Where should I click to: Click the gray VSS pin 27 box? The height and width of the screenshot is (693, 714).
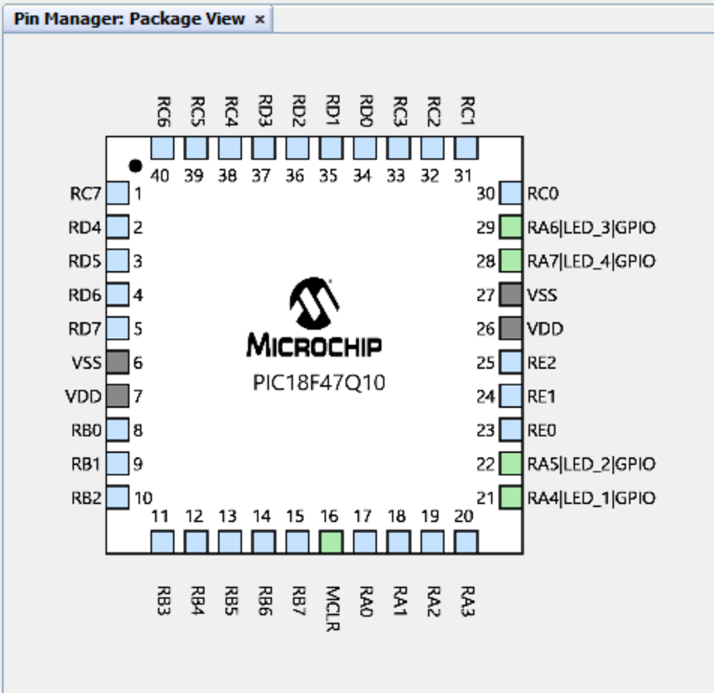click(x=511, y=295)
